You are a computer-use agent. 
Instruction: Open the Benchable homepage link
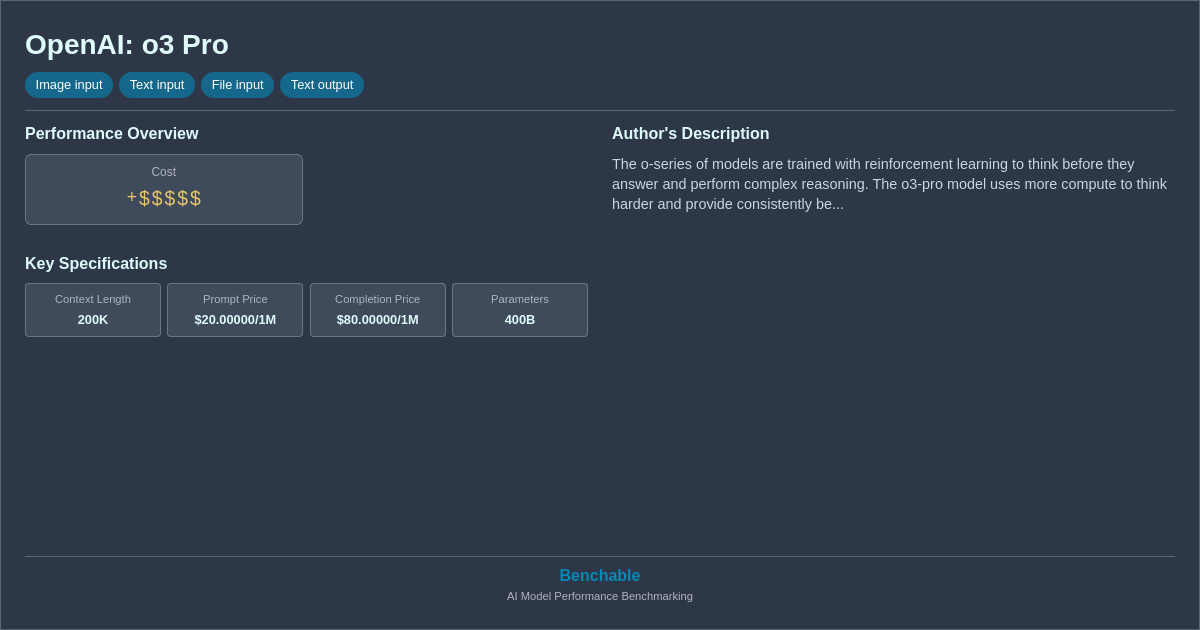coord(599,575)
